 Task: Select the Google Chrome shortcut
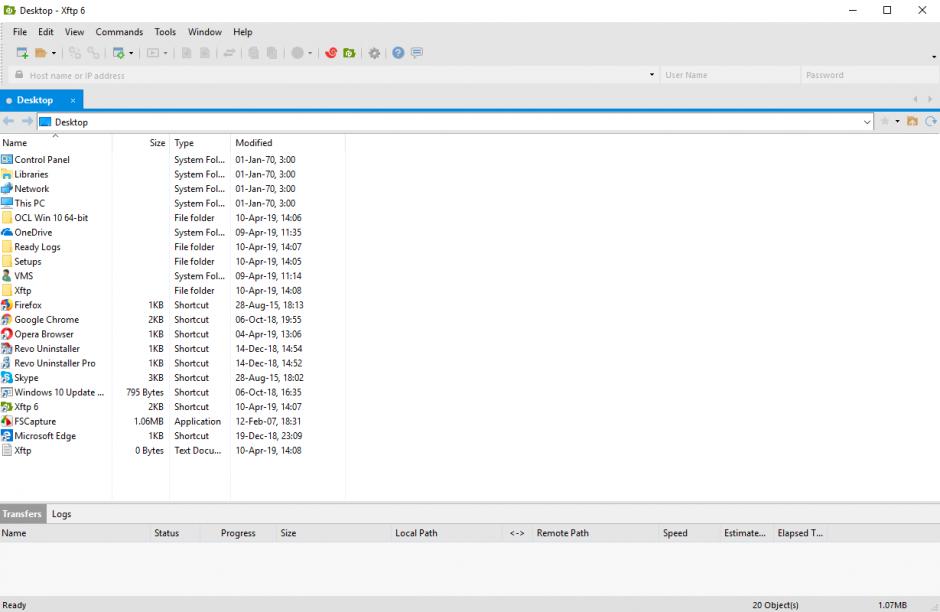47,320
